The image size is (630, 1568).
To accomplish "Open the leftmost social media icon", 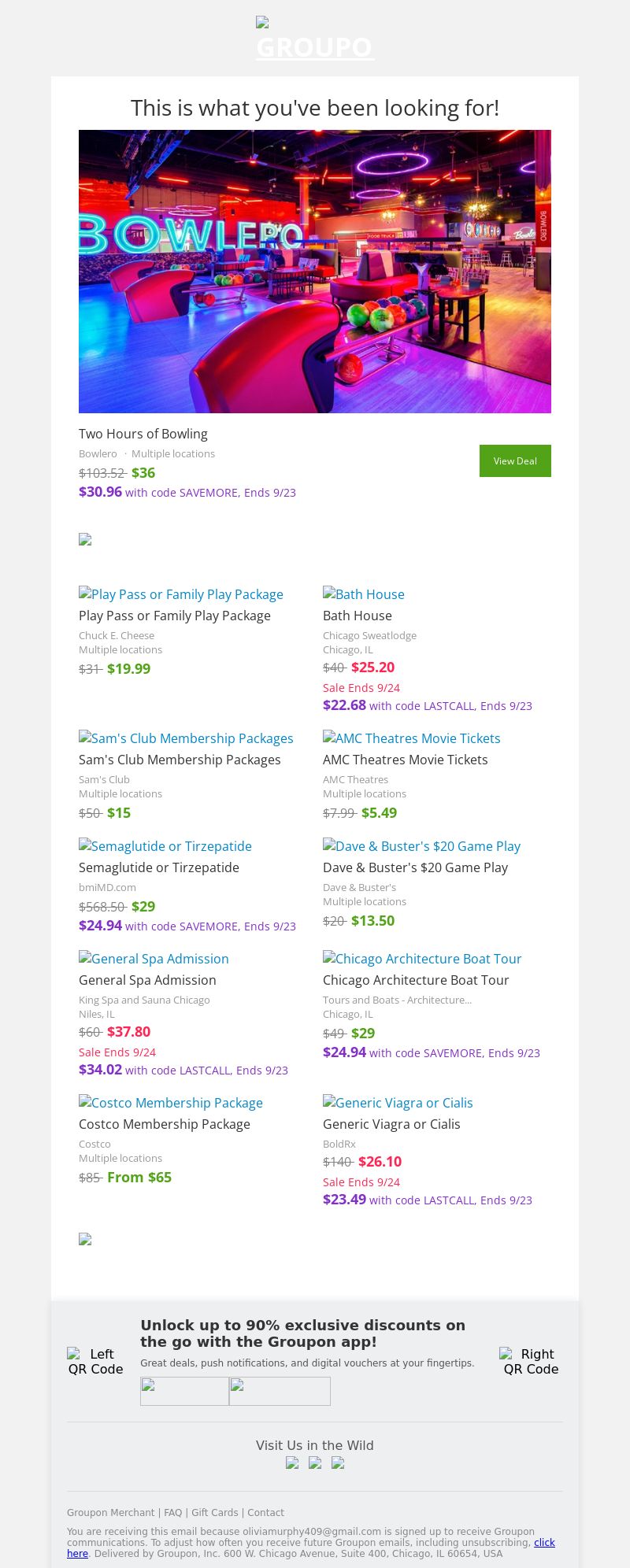I will (292, 1463).
